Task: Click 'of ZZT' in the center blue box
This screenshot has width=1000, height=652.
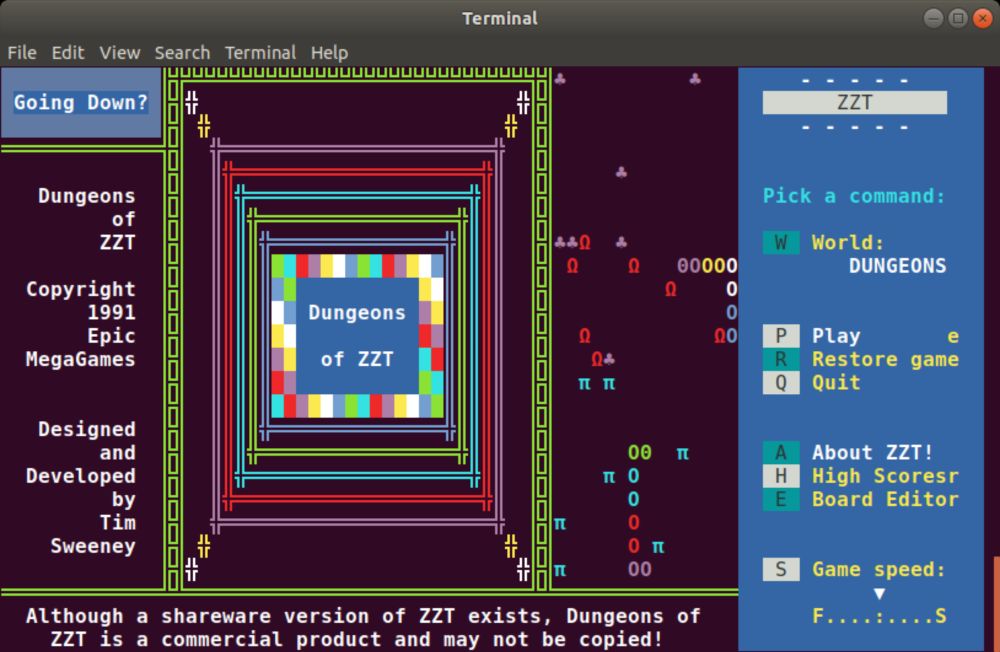Action: click(357, 359)
